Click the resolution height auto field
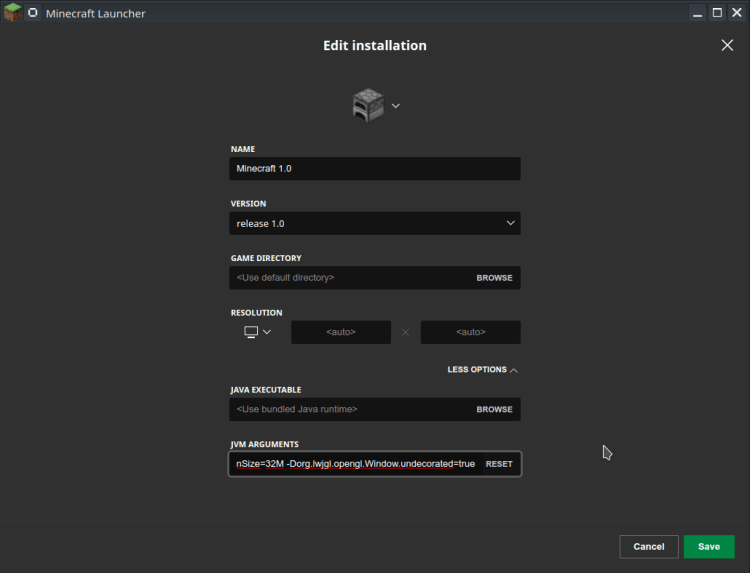The image size is (750, 573). (470, 332)
